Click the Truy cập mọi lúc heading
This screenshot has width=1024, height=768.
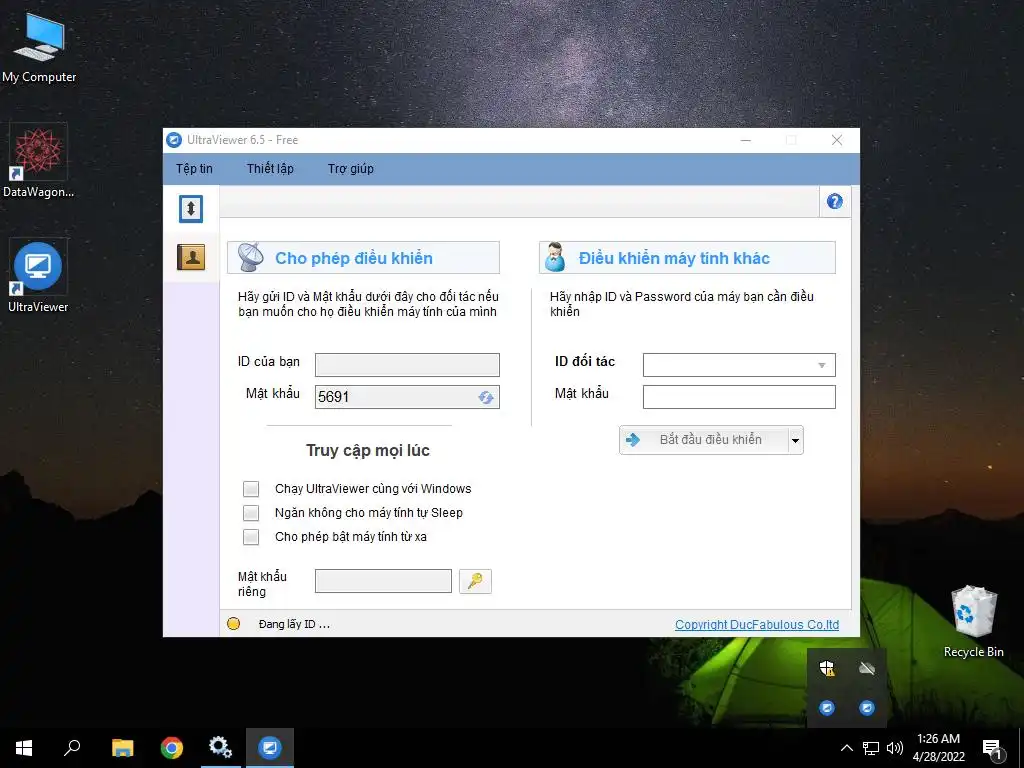368,450
